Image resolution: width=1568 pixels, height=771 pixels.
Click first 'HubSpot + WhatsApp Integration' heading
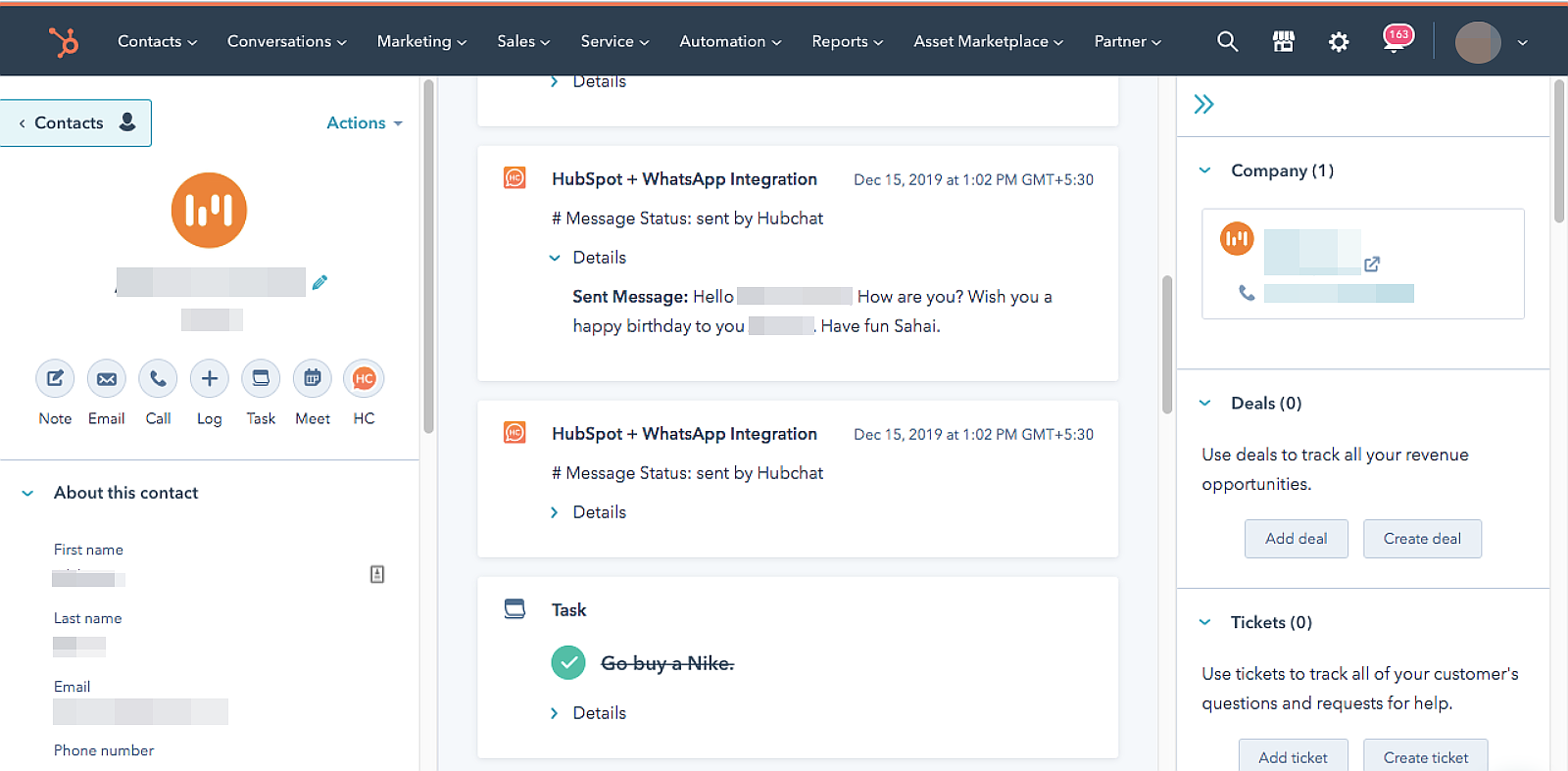684,179
